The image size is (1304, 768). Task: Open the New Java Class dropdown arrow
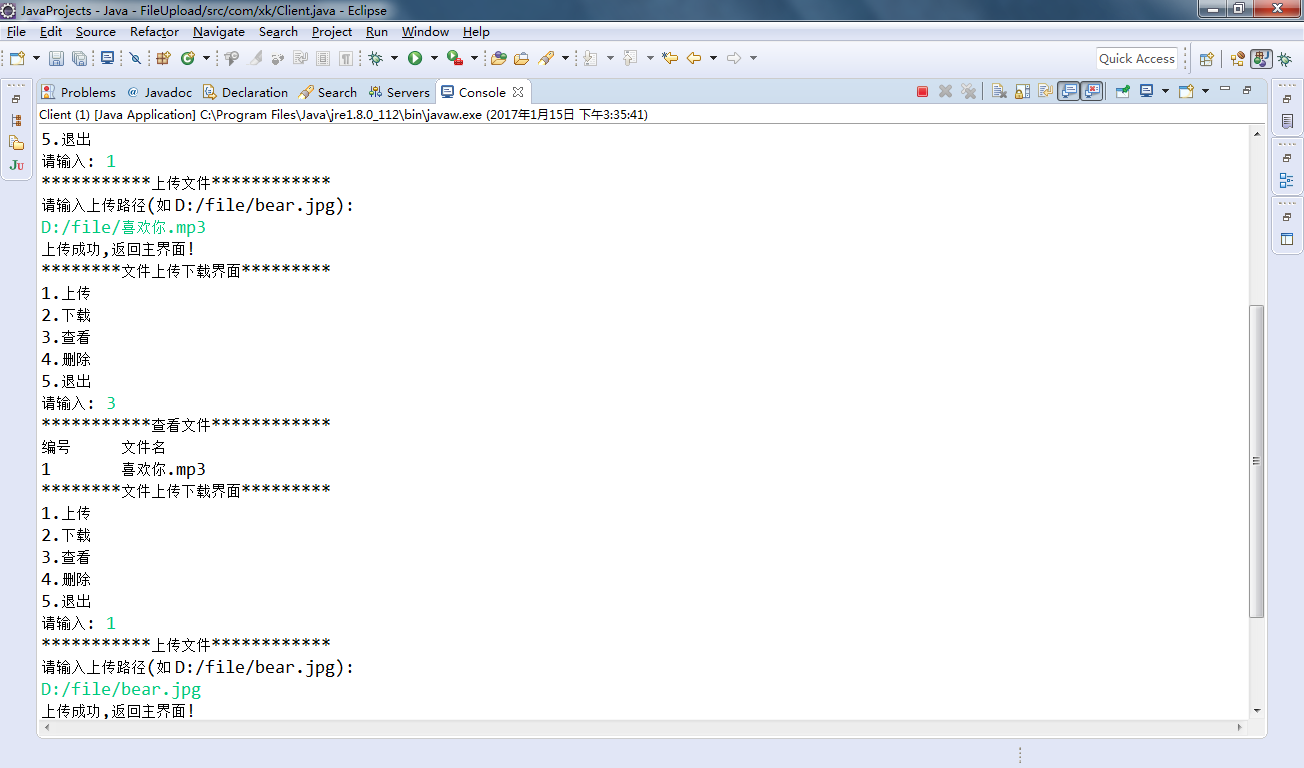click(206, 58)
